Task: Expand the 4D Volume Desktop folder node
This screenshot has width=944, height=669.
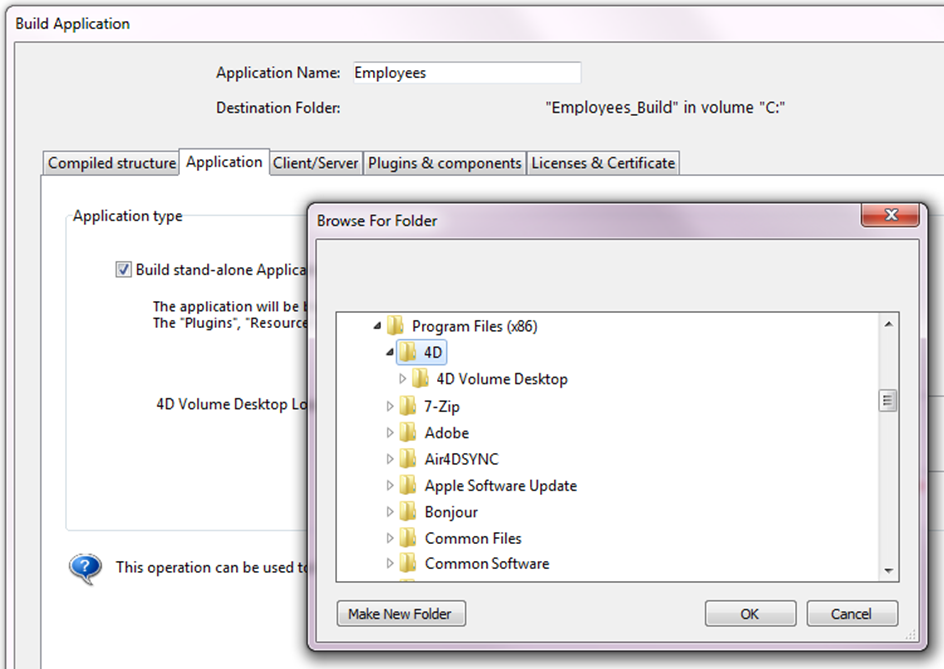Action: [402, 379]
